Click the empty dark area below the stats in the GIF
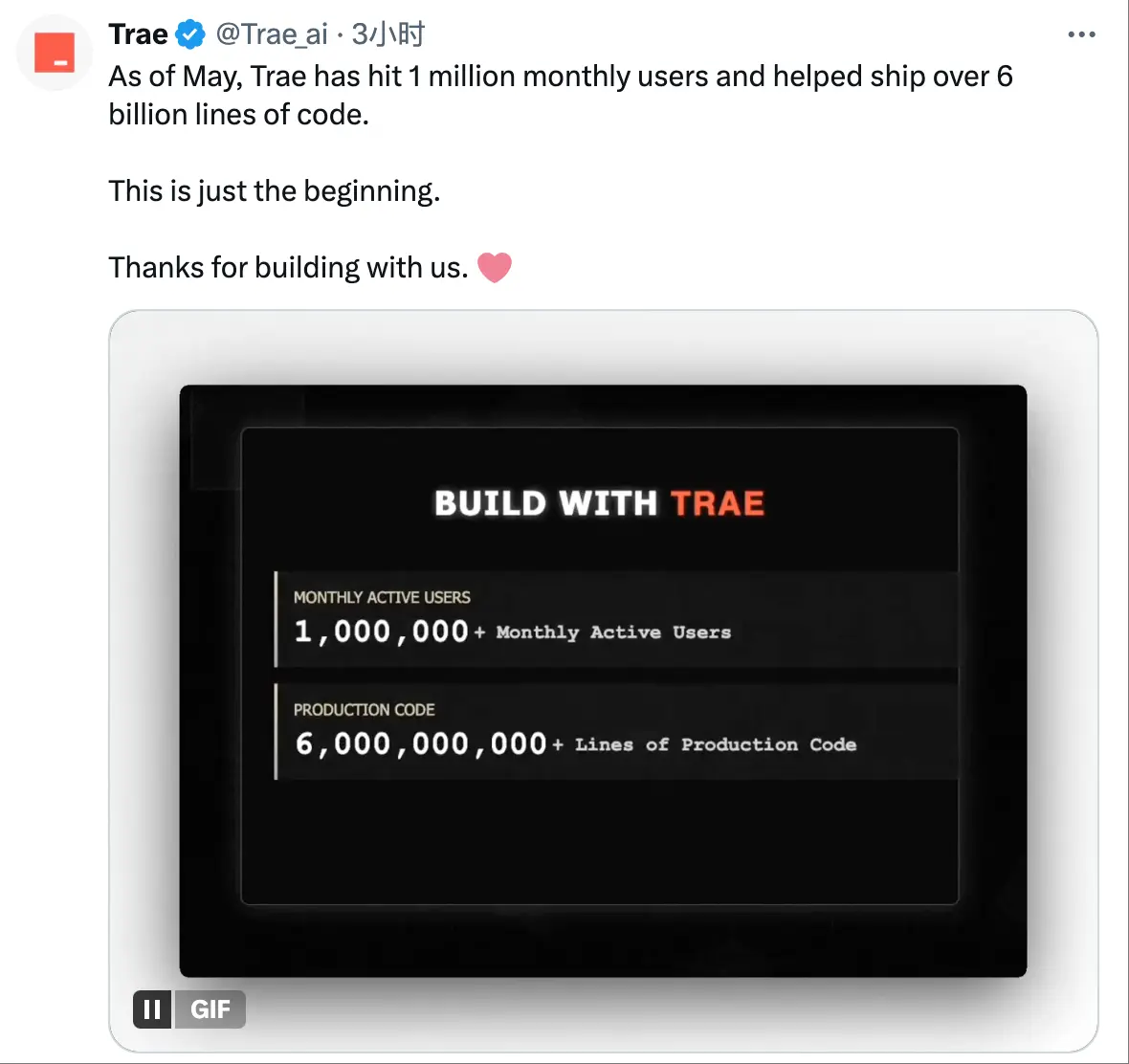 [599, 842]
